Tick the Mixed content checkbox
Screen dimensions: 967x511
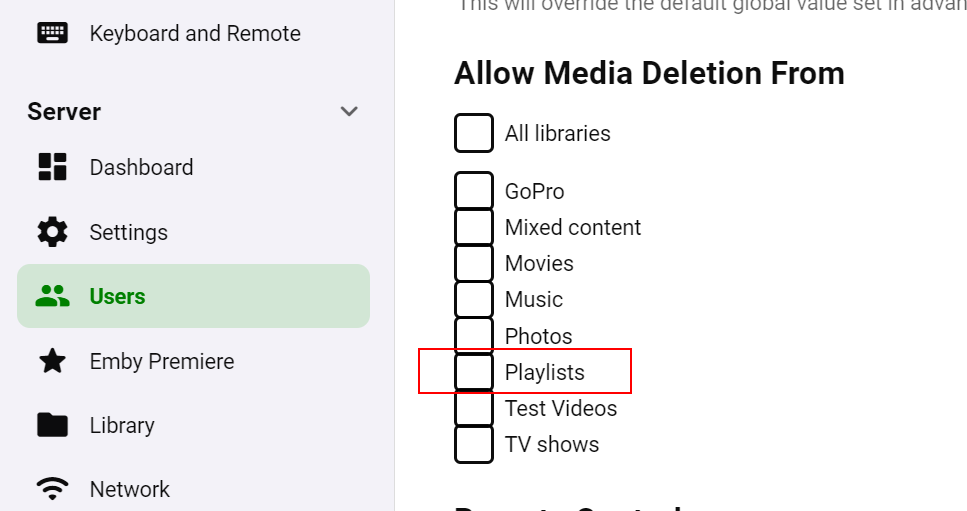pyautogui.click(x=474, y=227)
